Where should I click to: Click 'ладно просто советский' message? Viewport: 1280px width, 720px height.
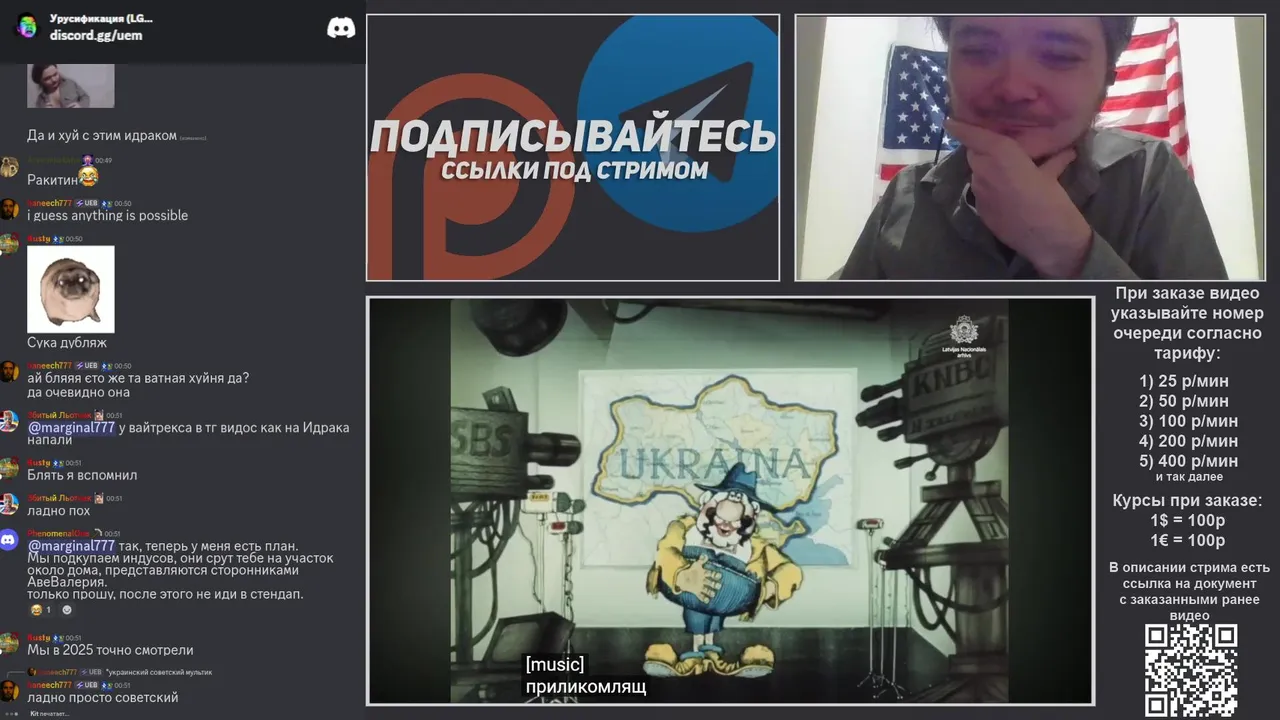(x=103, y=698)
